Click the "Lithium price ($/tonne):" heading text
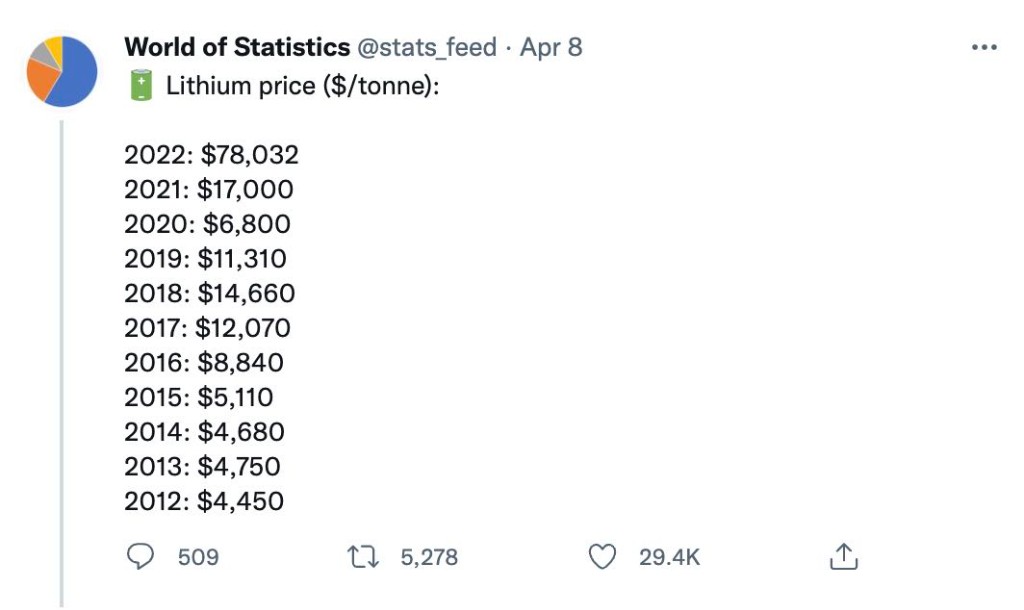The width and height of the screenshot is (1024, 610). pyautogui.click(x=302, y=86)
